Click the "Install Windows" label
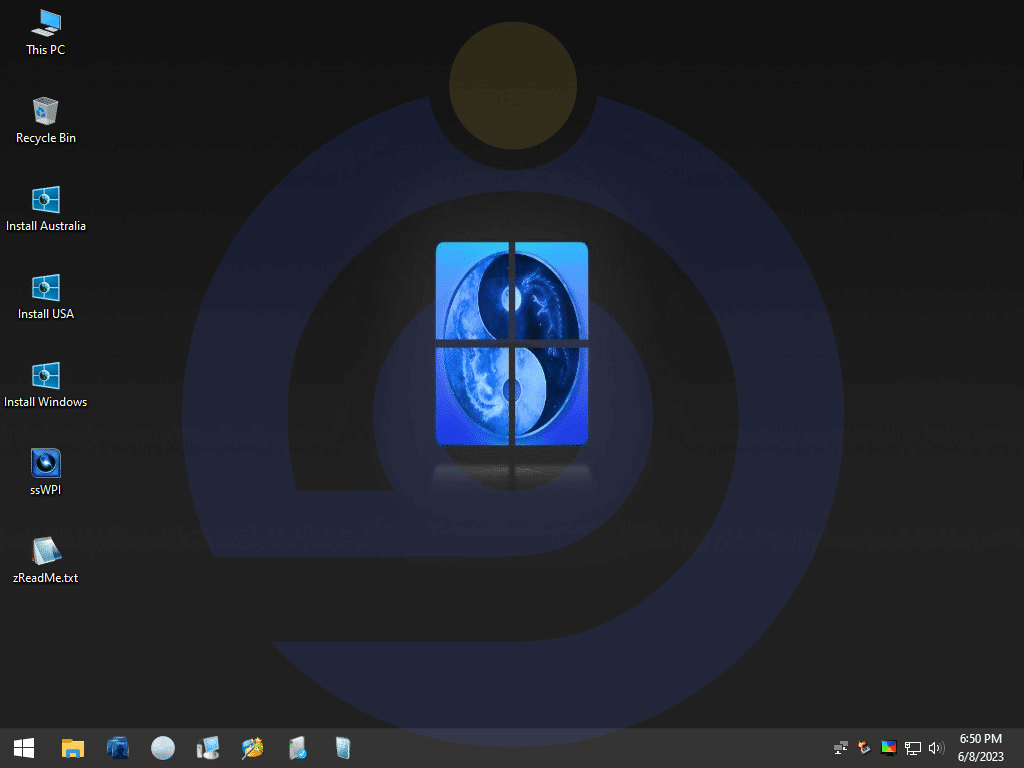Viewport: 1024px width, 768px height. click(46, 402)
